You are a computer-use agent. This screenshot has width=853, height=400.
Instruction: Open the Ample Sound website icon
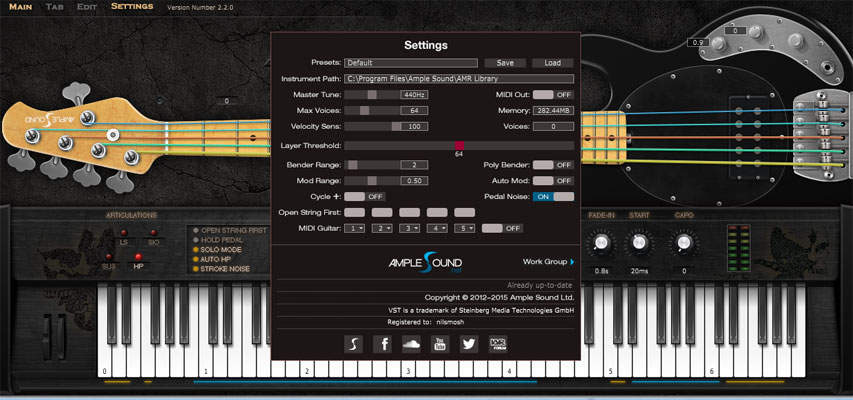coord(354,343)
